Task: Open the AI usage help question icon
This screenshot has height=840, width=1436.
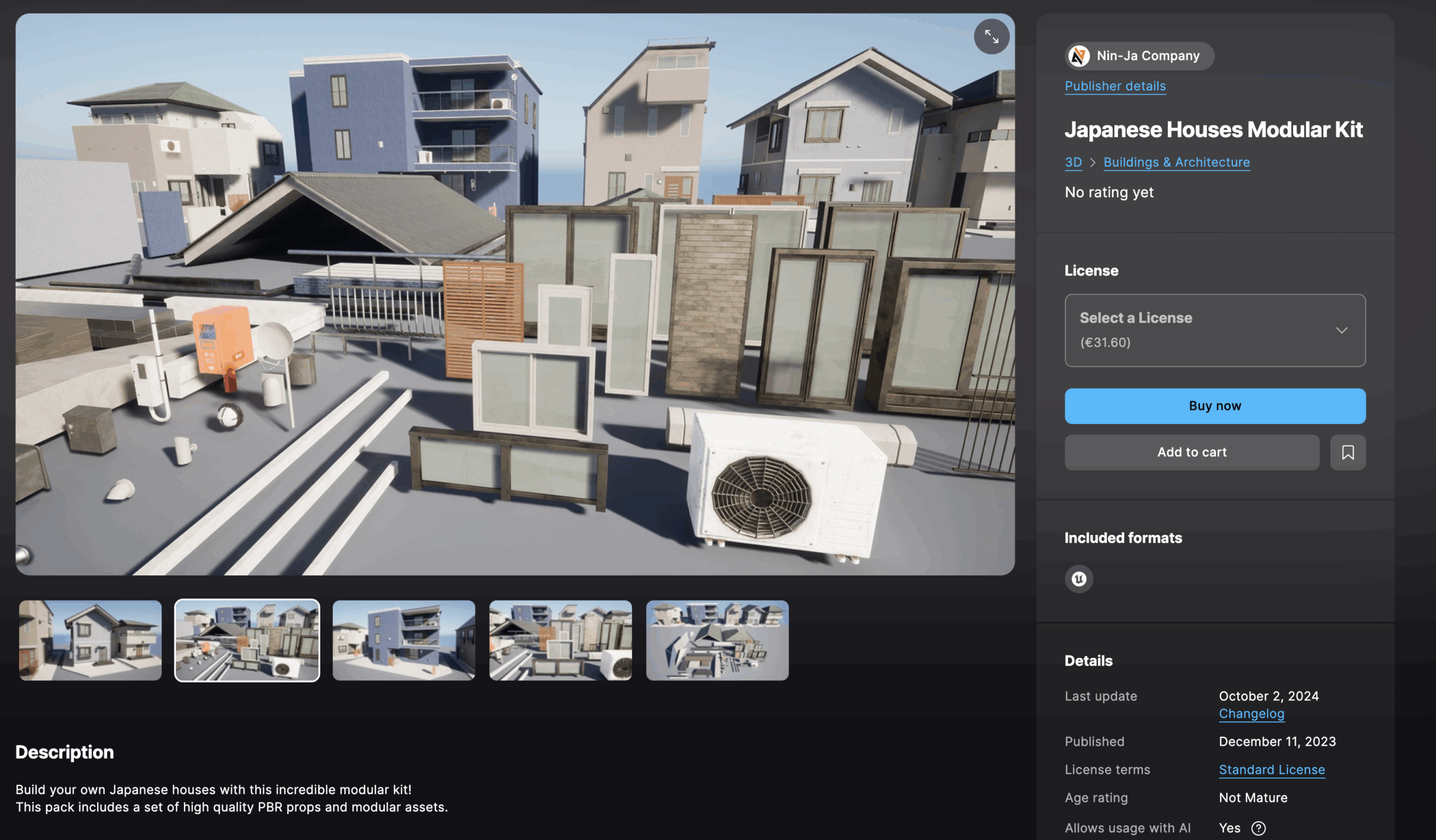Action: (x=1258, y=828)
